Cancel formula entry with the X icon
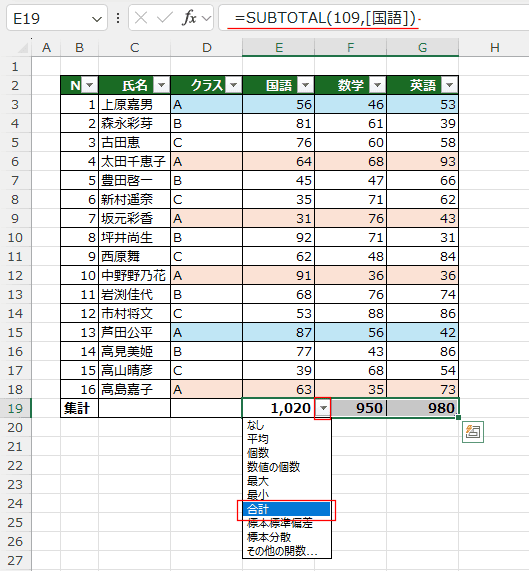The height and width of the screenshot is (571, 529). [x=141, y=17]
